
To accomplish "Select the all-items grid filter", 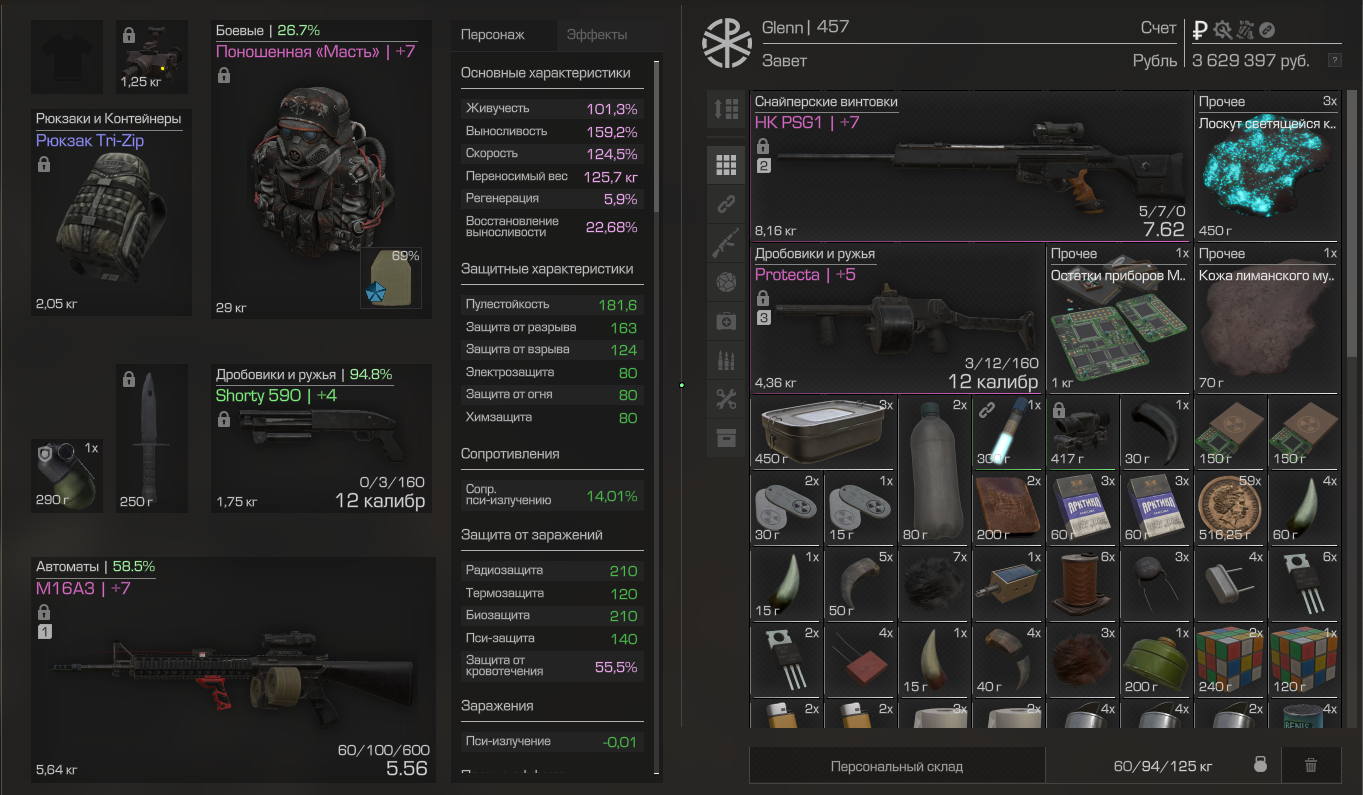I will point(726,165).
